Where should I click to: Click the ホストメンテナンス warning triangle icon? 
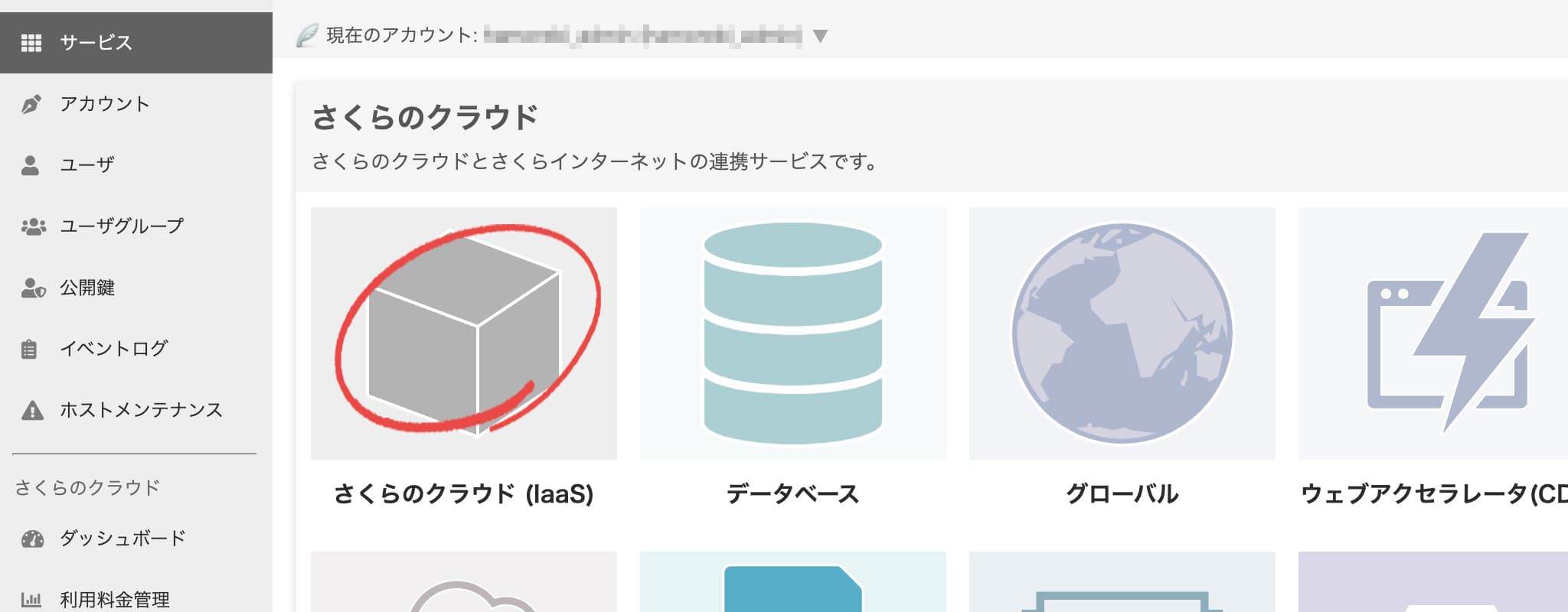point(32,411)
